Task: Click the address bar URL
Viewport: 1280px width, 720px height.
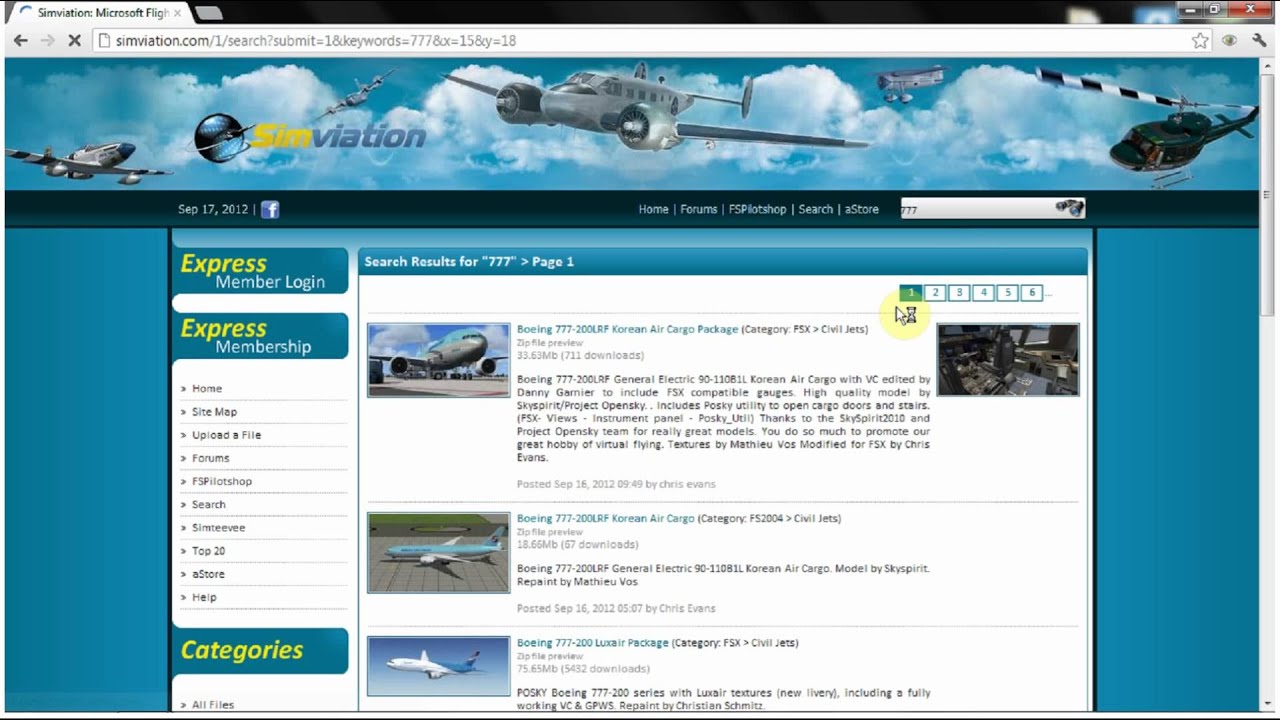Action: pos(315,41)
